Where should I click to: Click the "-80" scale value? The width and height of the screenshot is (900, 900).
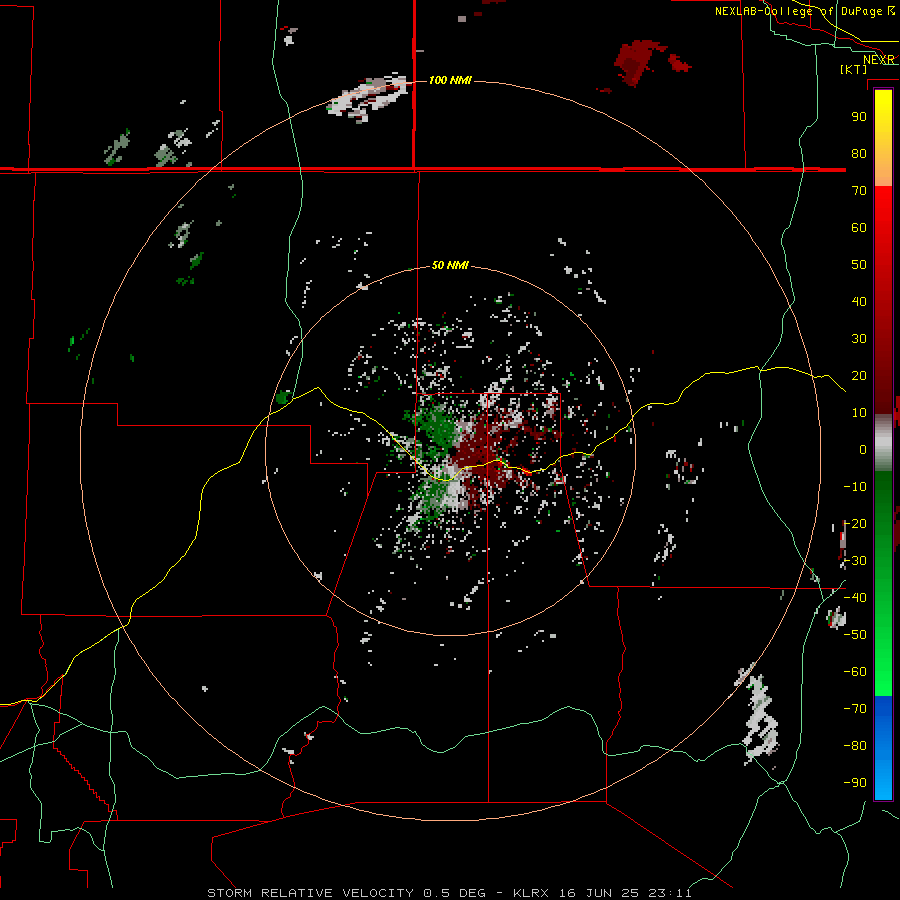click(x=855, y=746)
